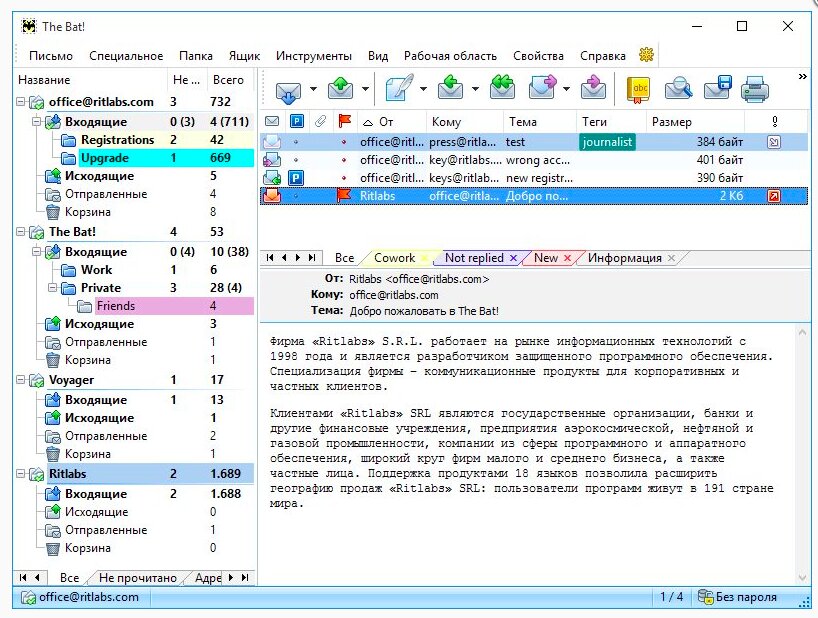Screen dimensions: 818x618
Task: Click the search messages magnifier icon
Action: click(x=678, y=90)
